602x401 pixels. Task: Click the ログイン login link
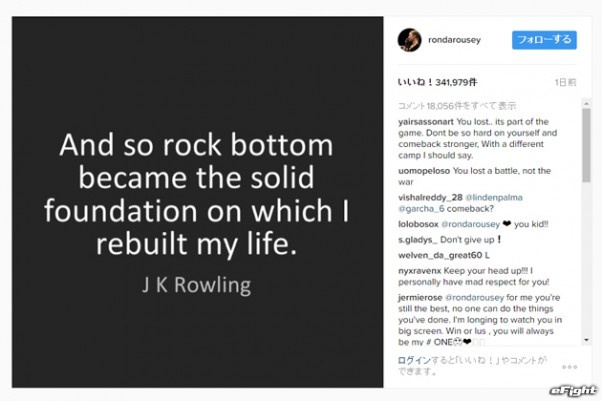point(412,359)
